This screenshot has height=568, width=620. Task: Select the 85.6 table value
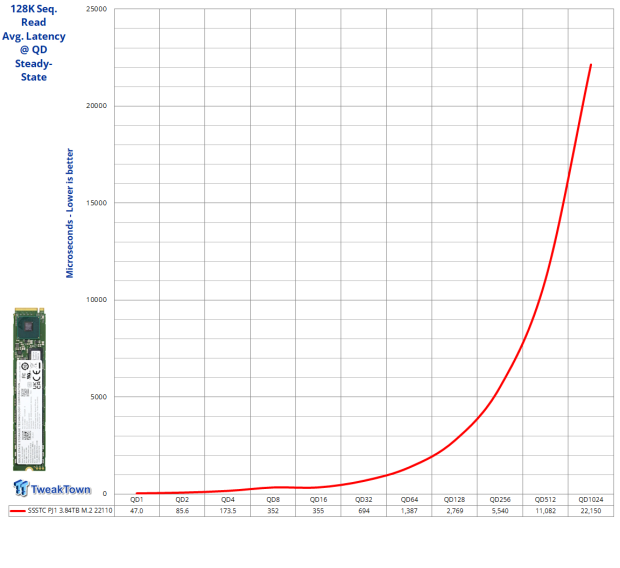click(182, 511)
